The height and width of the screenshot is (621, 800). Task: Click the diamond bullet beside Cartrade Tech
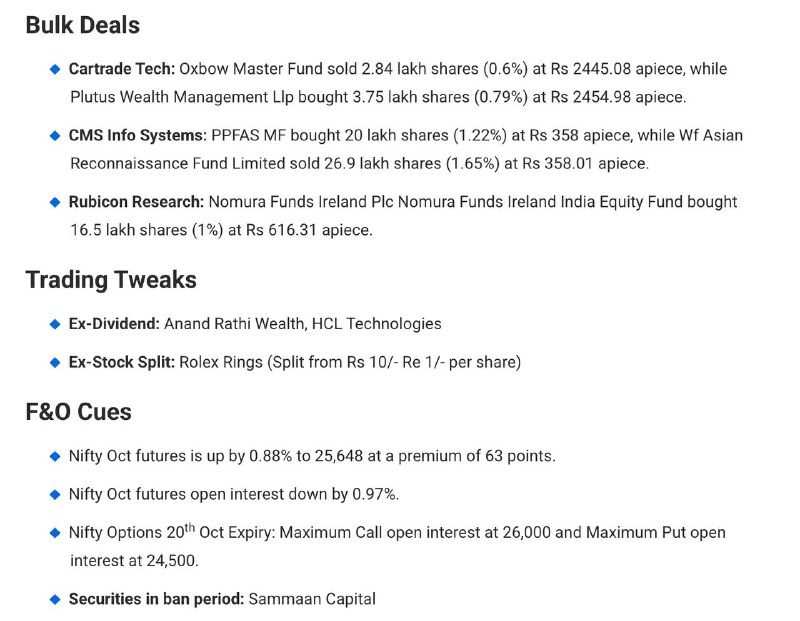point(55,69)
